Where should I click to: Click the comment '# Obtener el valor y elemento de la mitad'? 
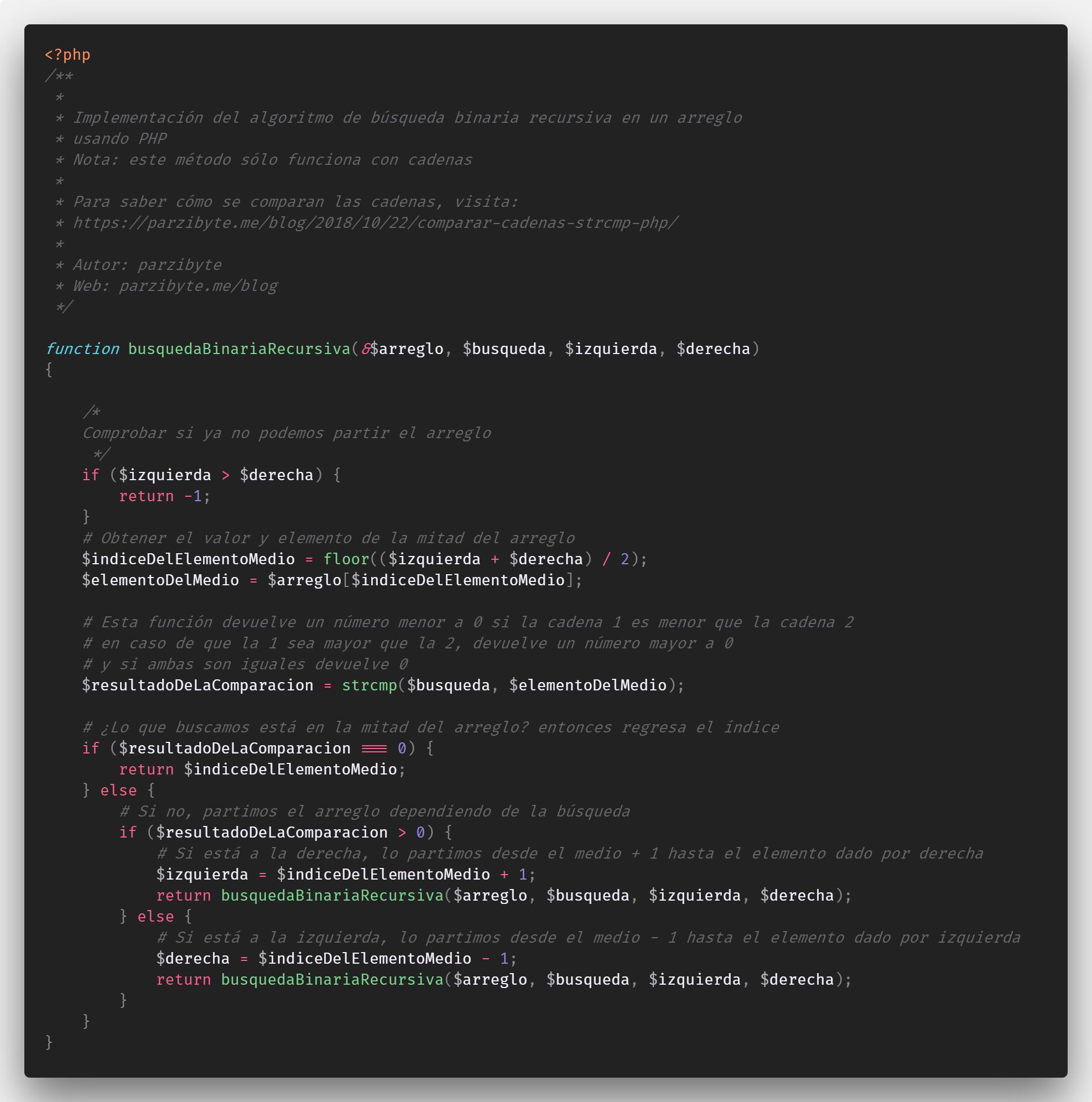point(329,538)
